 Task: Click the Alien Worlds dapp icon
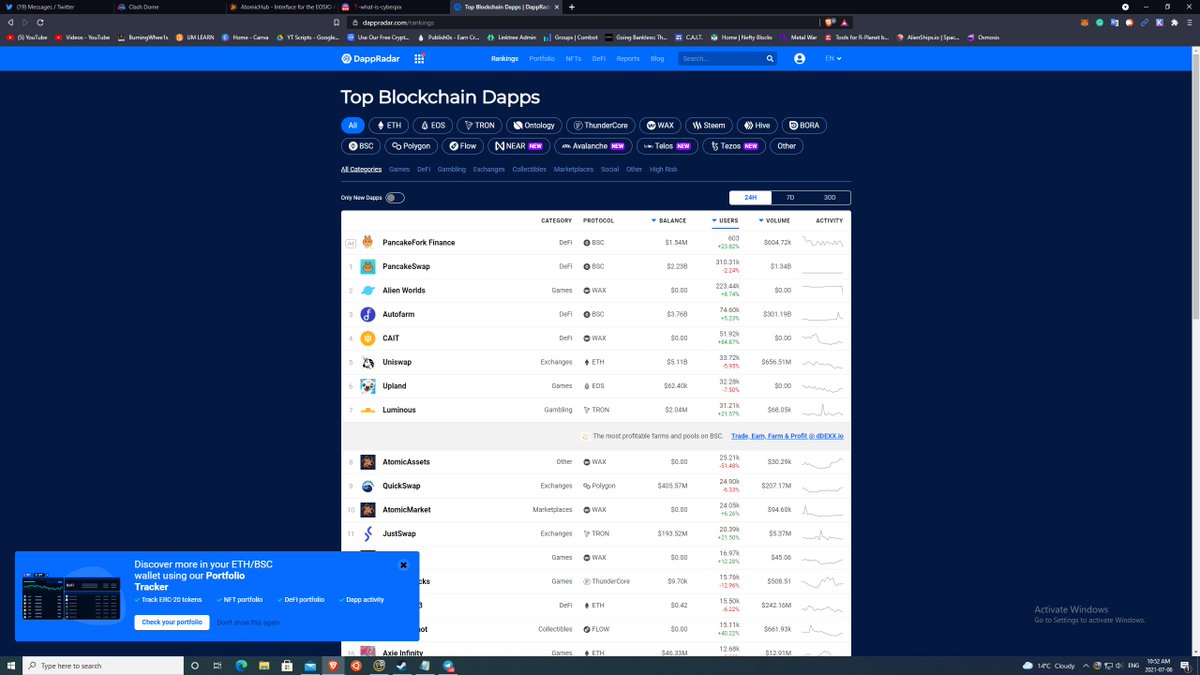tap(368, 291)
